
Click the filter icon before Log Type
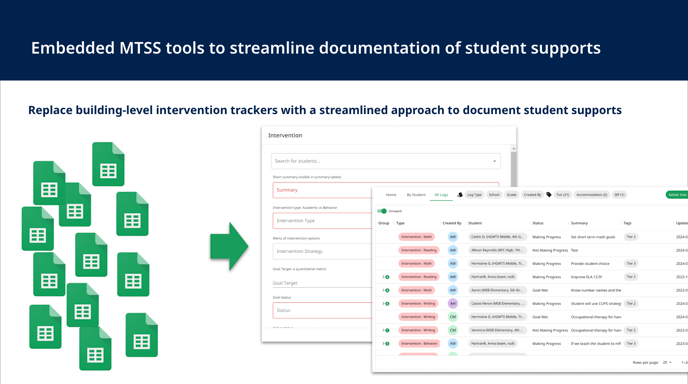(x=460, y=195)
